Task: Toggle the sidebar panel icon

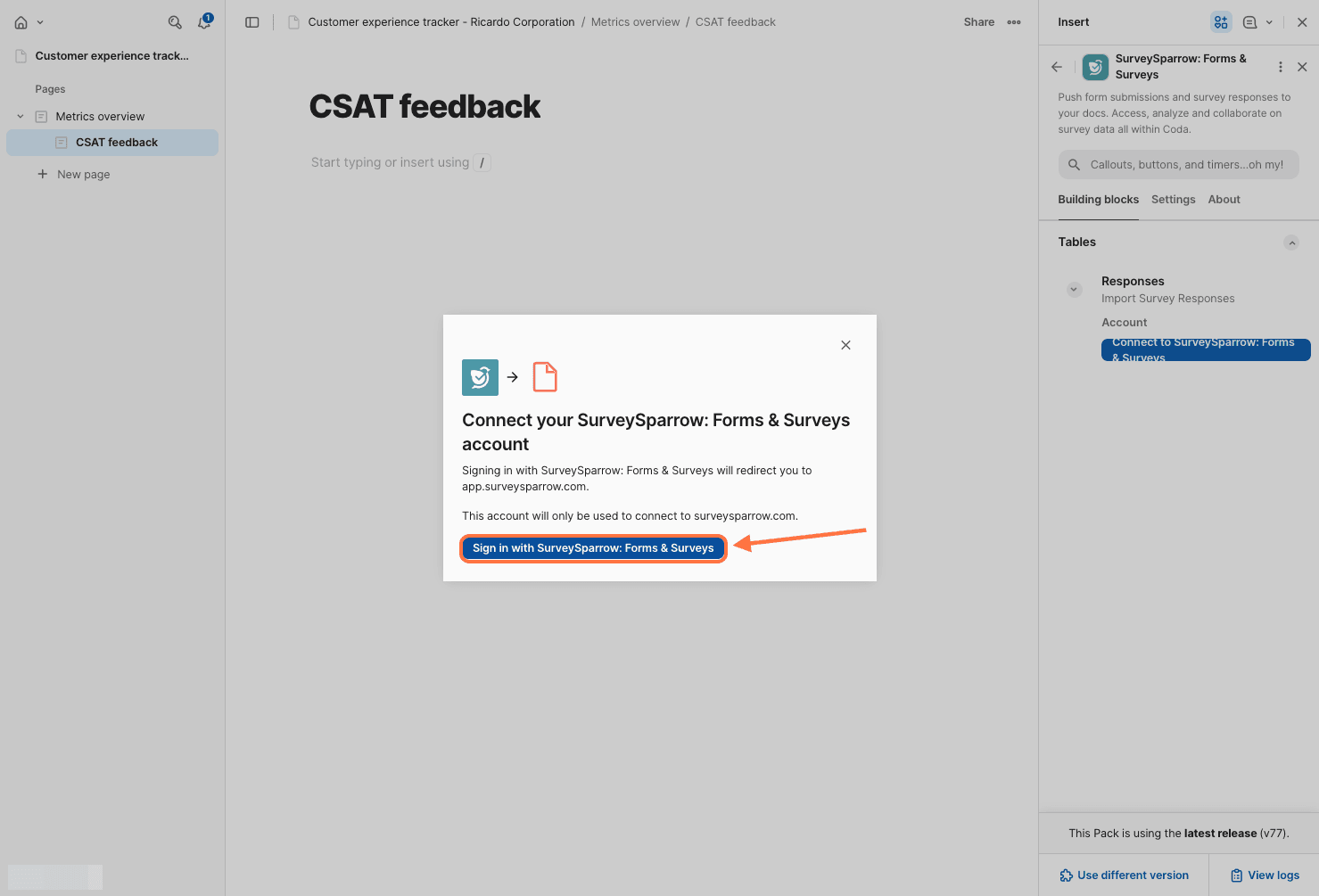Action: click(252, 22)
